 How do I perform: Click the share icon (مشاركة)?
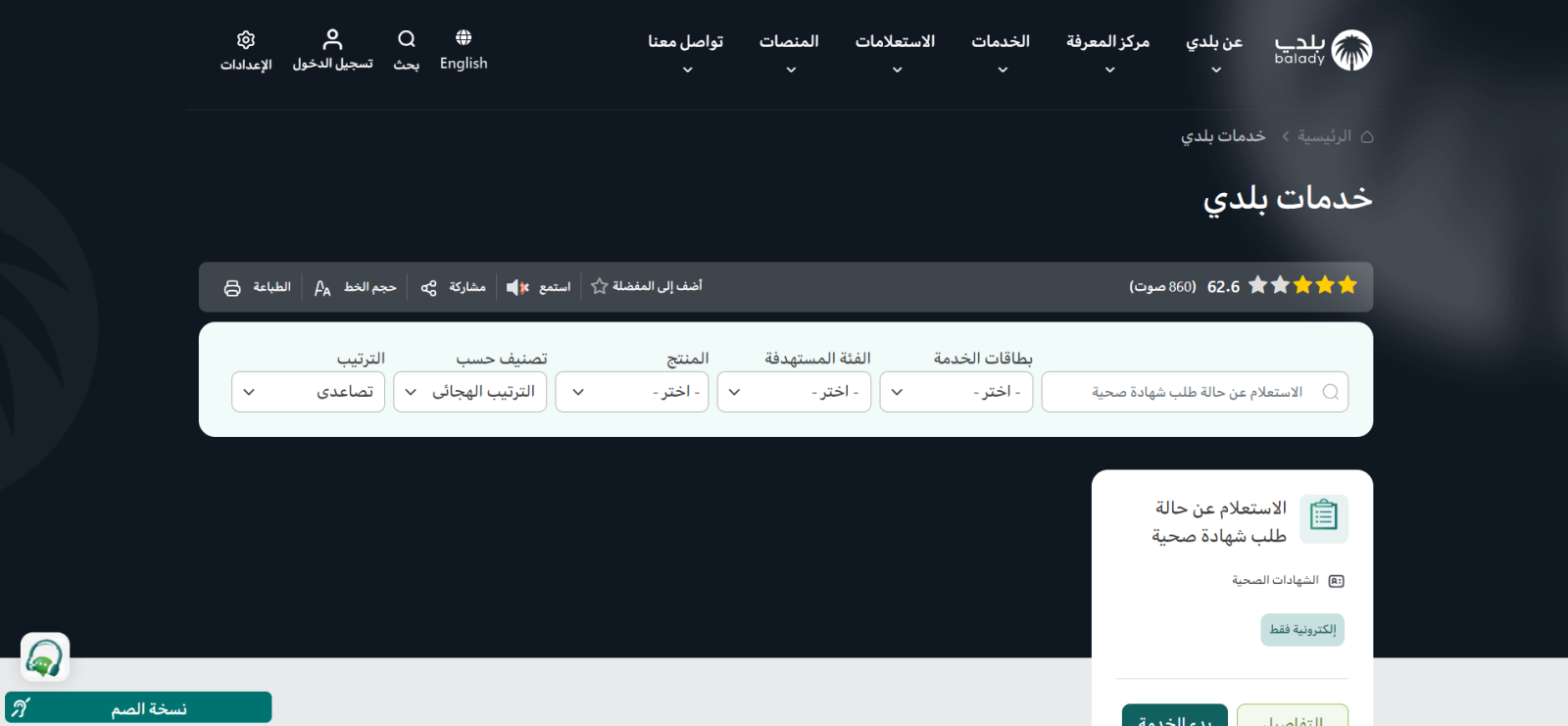point(428,288)
